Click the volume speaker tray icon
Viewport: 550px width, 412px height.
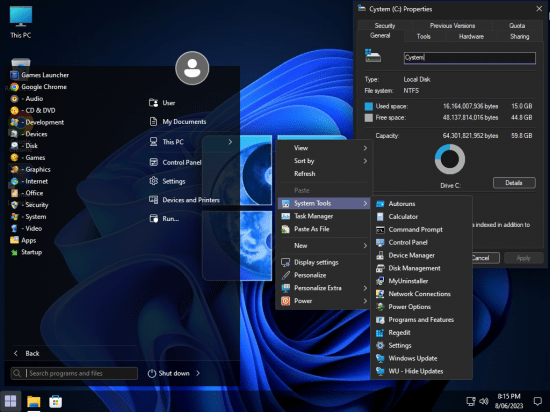click(x=484, y=401)
